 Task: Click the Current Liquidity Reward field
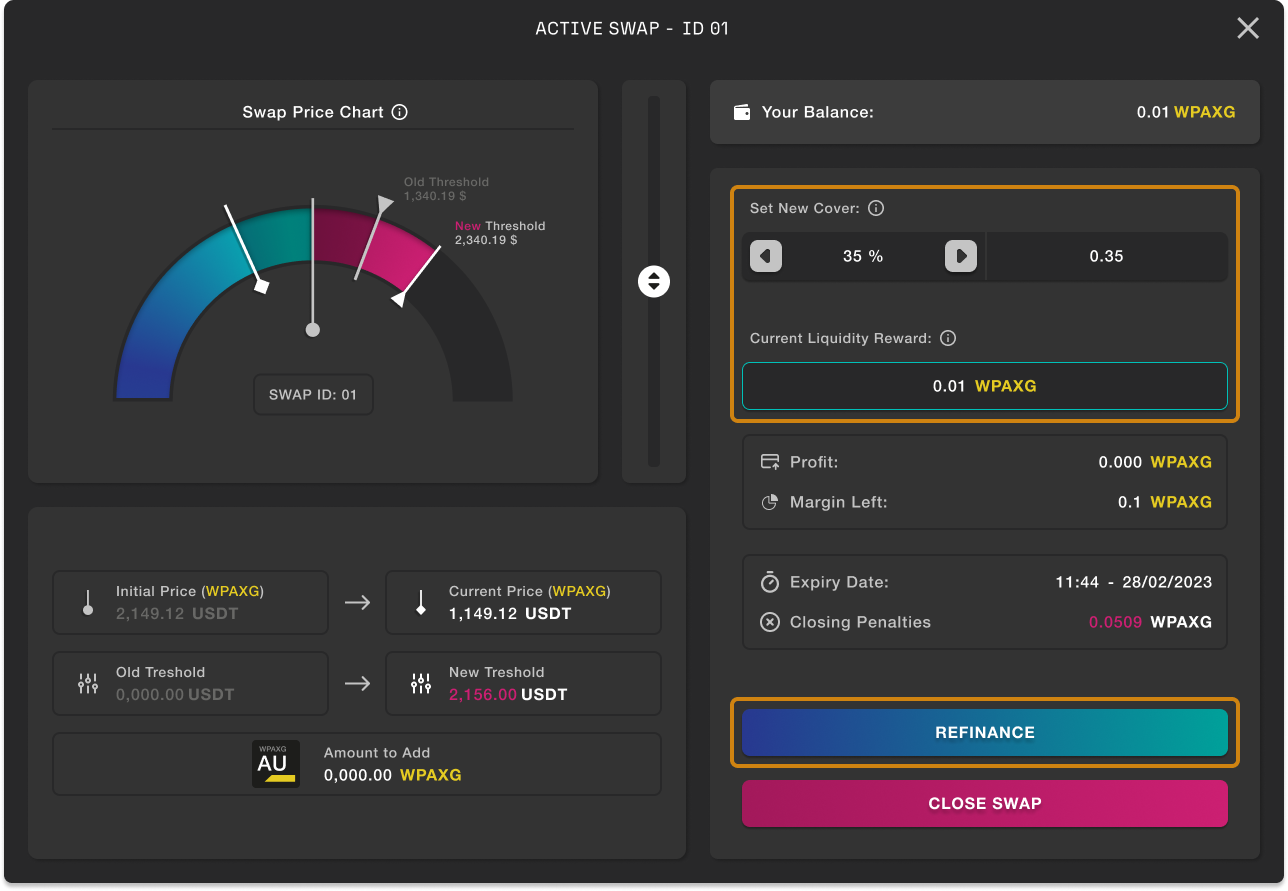pyautogui.click(x=984, y=386)
